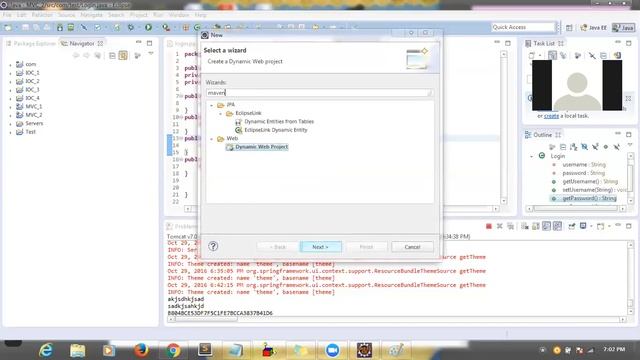The width and height of the screenshot is (640, 360).
Task: Click Next in the New wizard
Action: tap(320, 247)
